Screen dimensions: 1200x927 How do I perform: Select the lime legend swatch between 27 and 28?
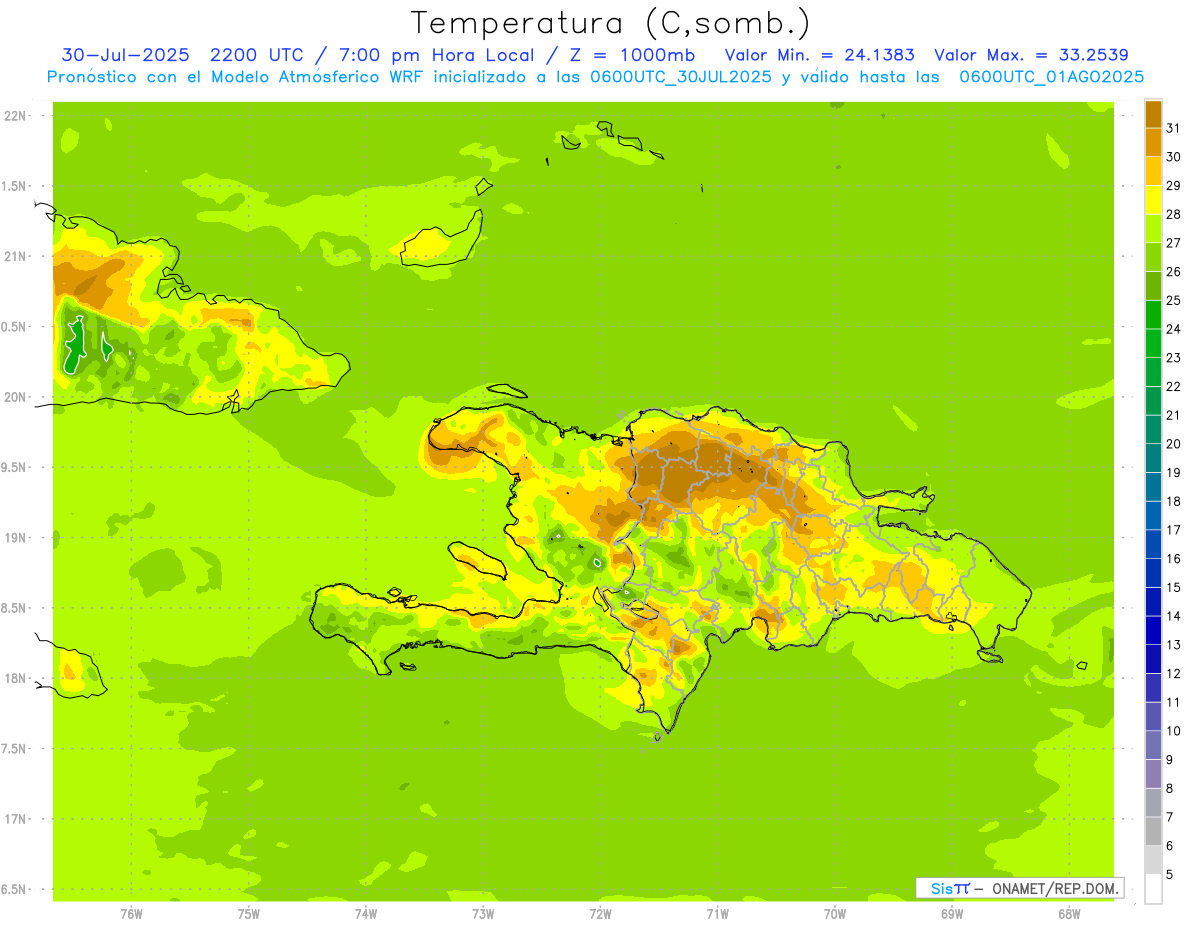pos(1153,229)
